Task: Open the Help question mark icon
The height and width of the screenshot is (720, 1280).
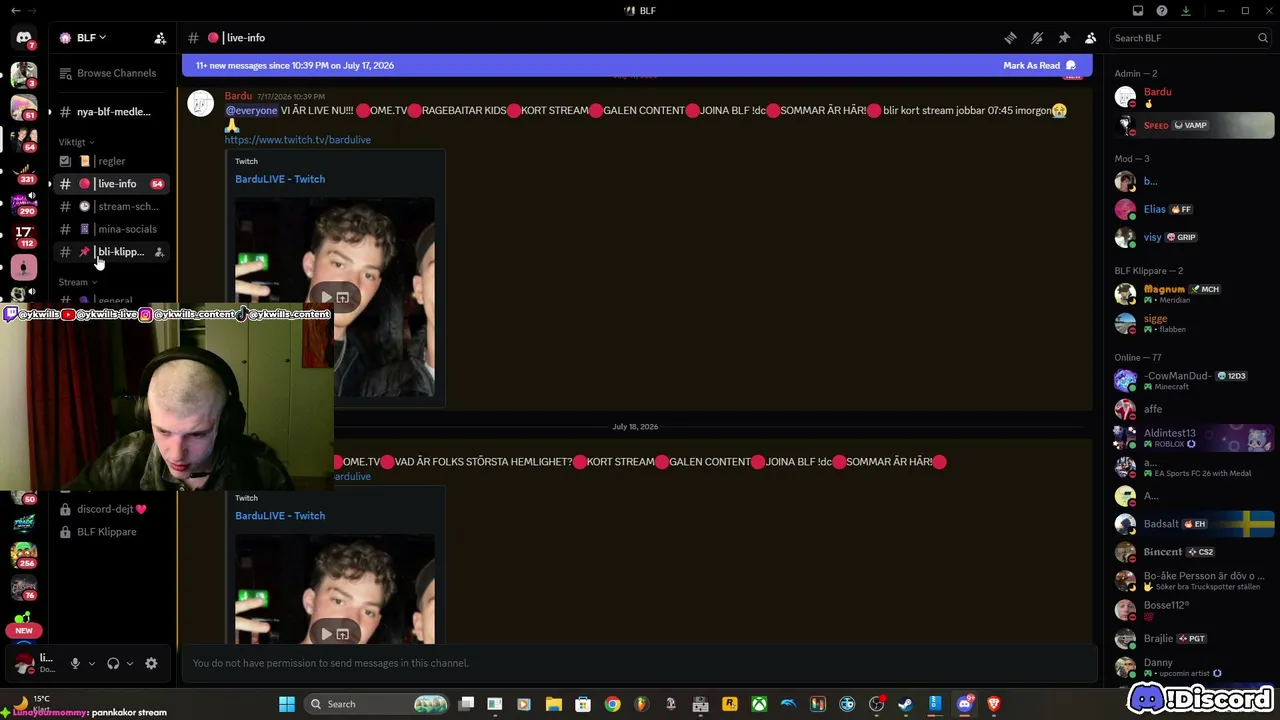Action: click(1162, 11)
